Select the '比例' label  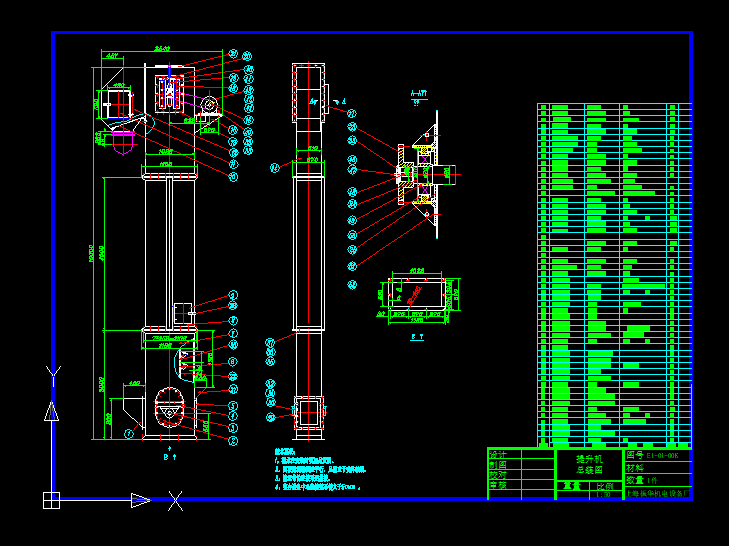tap(605, 486)
